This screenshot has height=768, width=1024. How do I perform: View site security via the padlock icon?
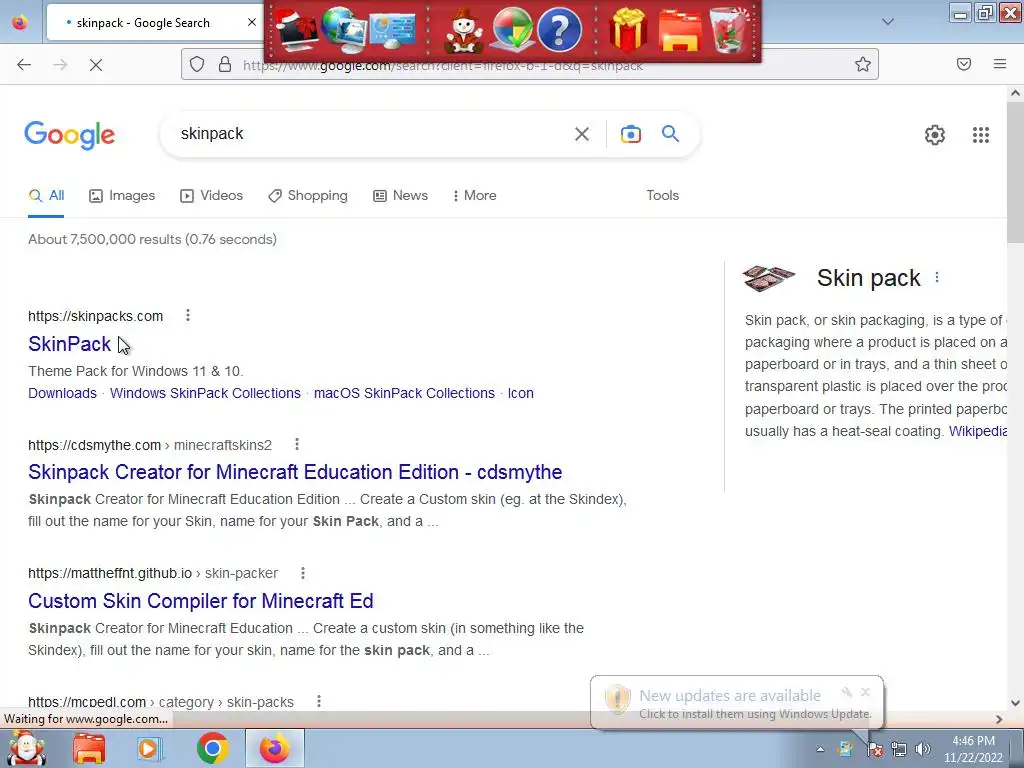point(225,64)
